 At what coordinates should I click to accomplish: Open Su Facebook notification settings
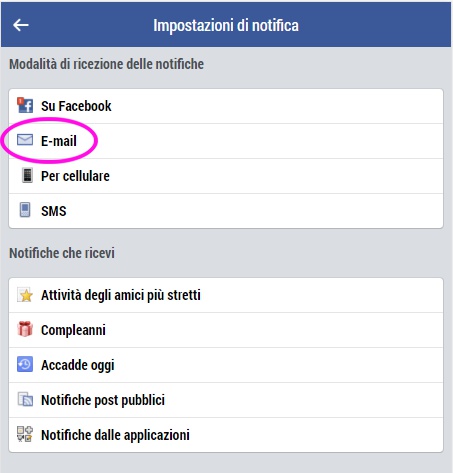[x=226, y=106]
